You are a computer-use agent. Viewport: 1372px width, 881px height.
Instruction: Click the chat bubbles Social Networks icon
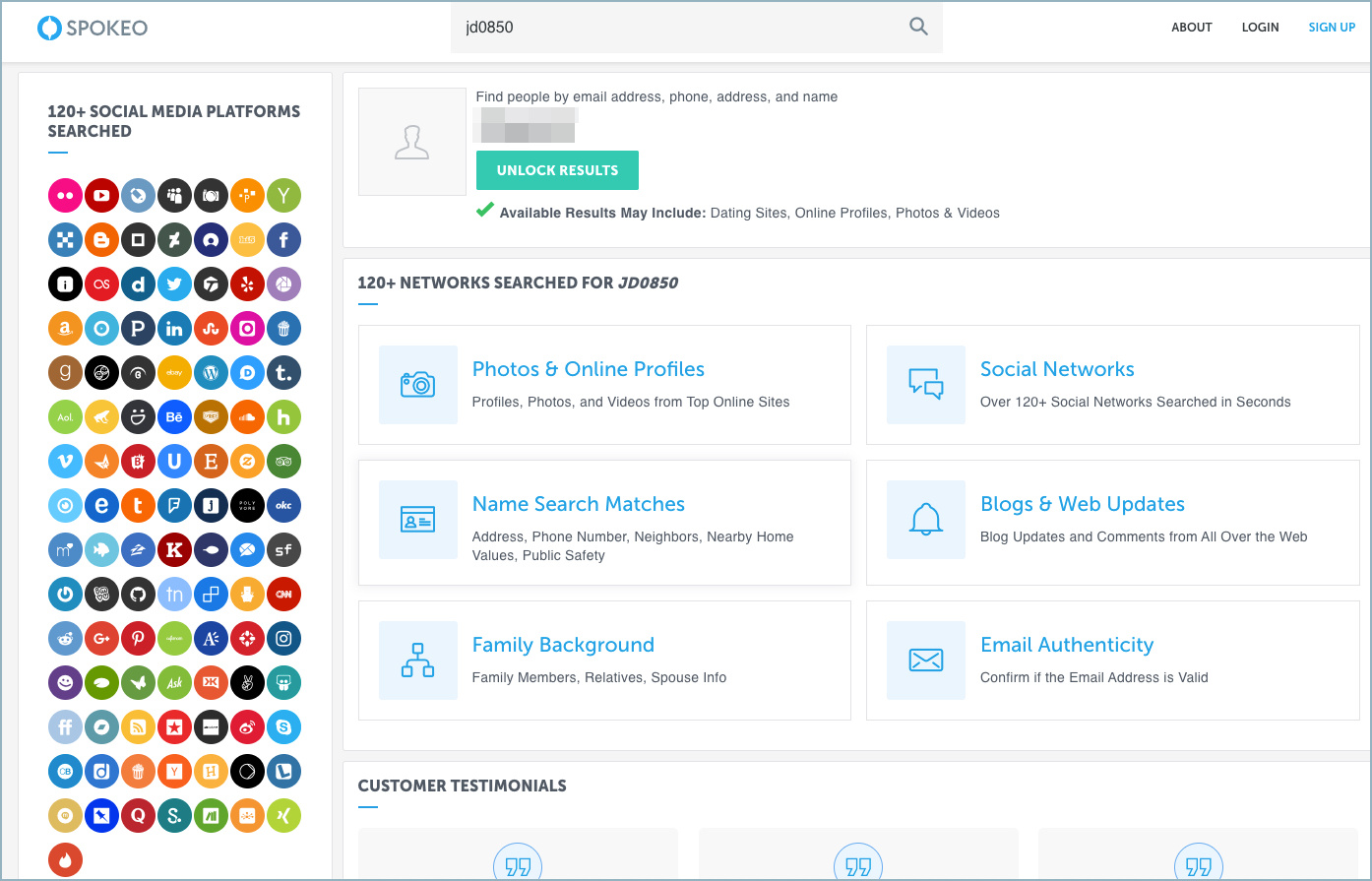[926, 385]
